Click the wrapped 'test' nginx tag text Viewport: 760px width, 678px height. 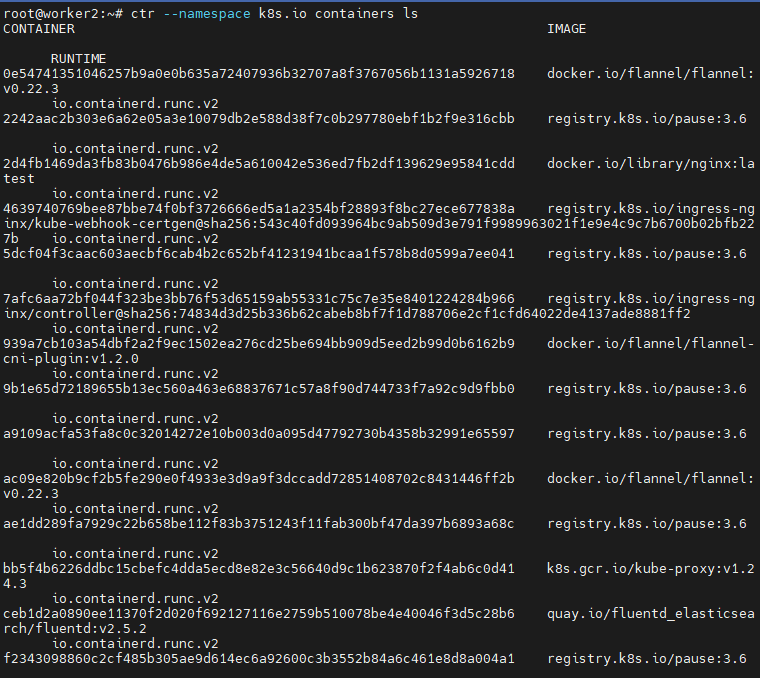pos(19,179)
